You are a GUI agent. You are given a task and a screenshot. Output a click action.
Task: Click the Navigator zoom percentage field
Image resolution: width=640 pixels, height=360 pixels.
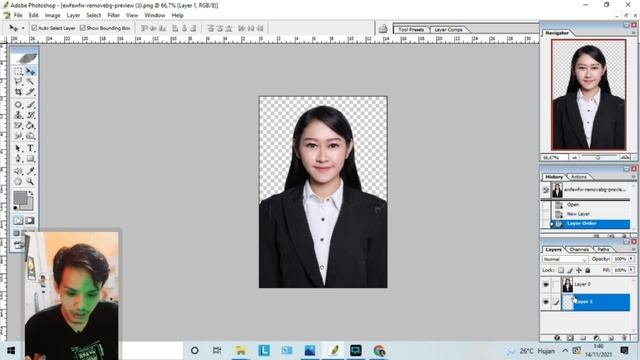[554, 158]
